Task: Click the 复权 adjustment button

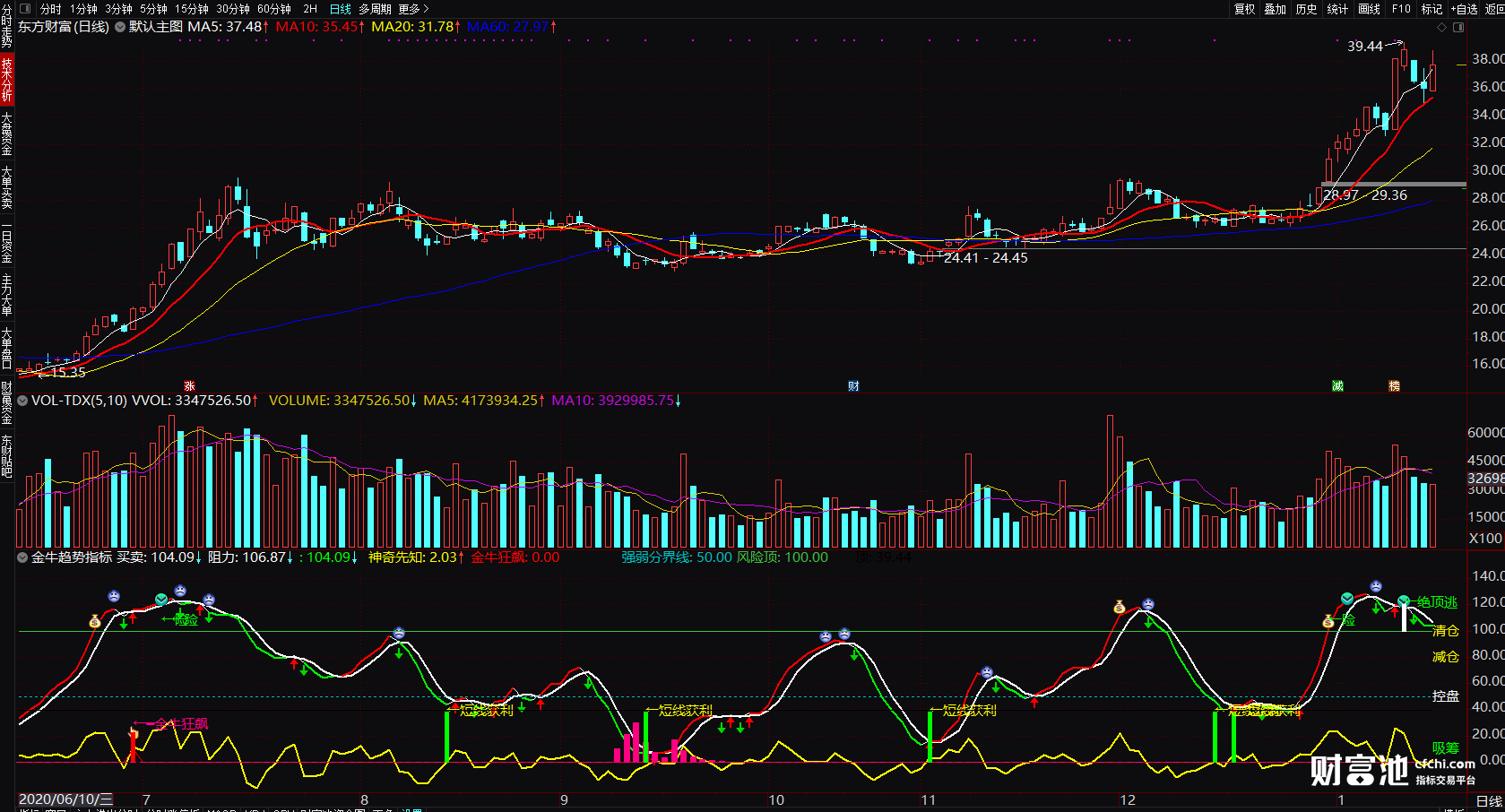Action: [x=1244, y=9]
